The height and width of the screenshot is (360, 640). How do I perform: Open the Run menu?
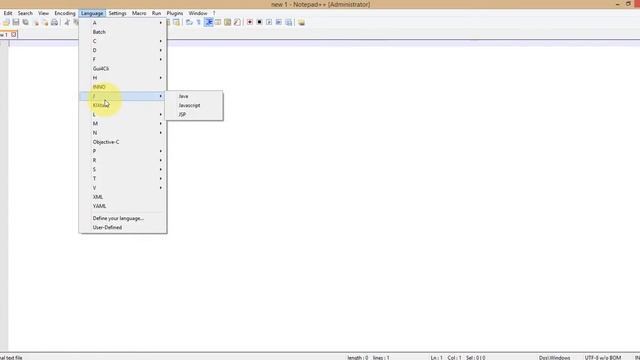156,13
